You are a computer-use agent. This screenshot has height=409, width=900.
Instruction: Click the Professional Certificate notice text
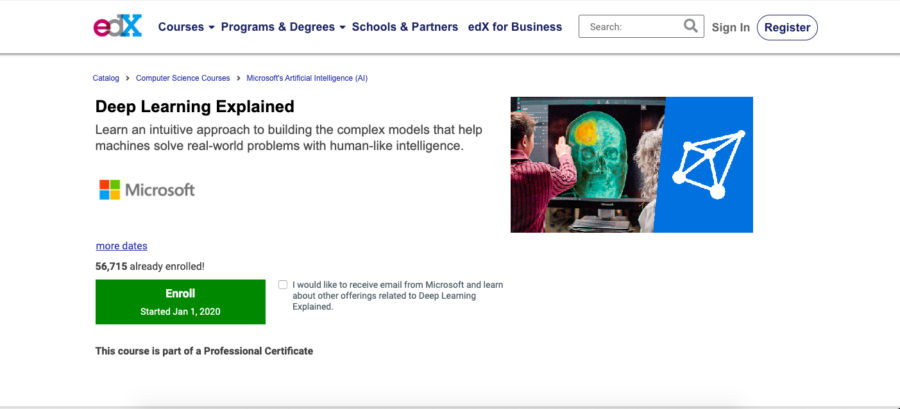tap(204, 350)
